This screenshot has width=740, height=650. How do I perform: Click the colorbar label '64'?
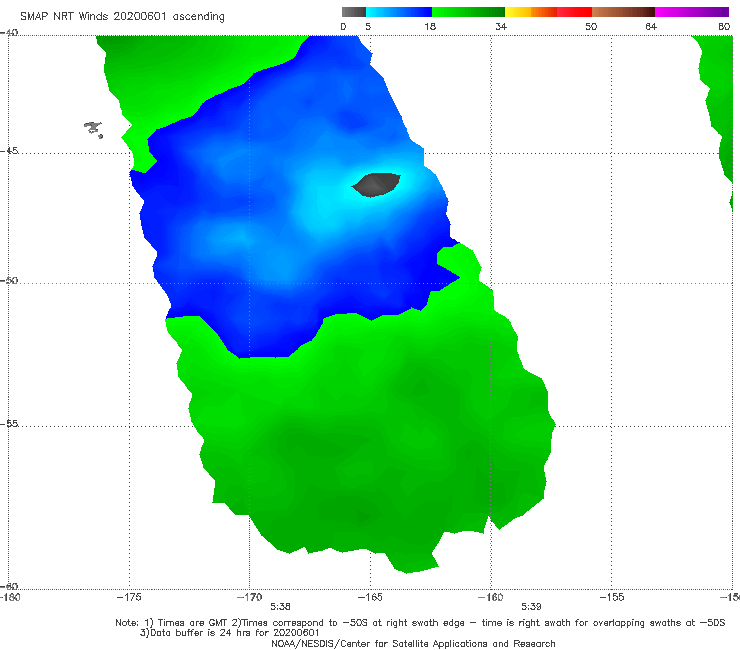tap(651, 27)
